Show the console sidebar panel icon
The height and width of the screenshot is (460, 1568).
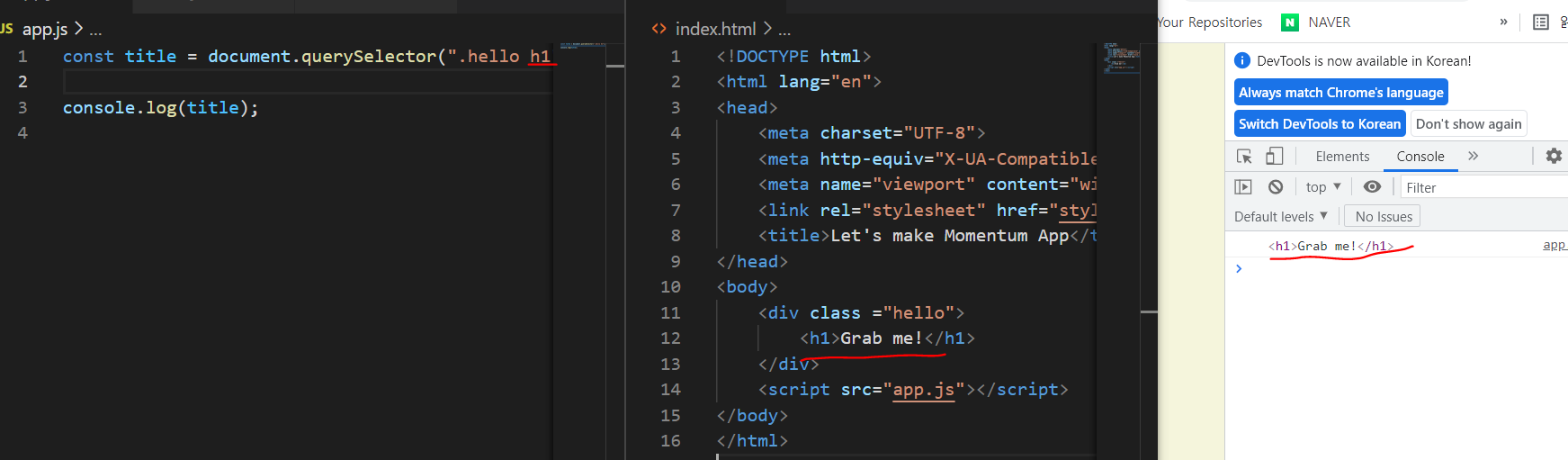tap(1243, 187)
